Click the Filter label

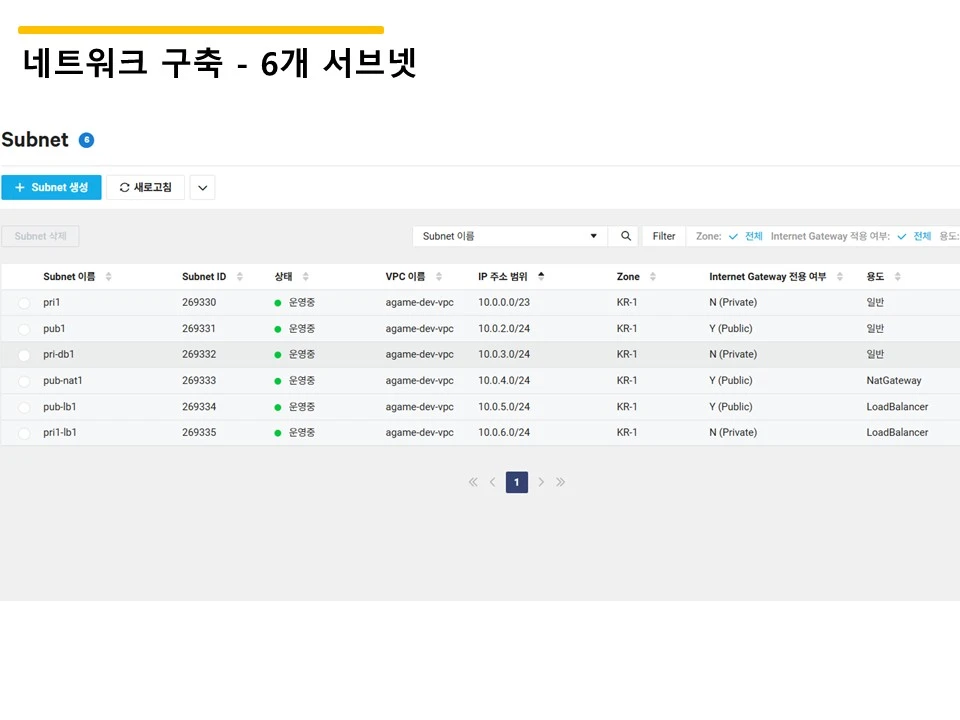[x=663, y=236]
